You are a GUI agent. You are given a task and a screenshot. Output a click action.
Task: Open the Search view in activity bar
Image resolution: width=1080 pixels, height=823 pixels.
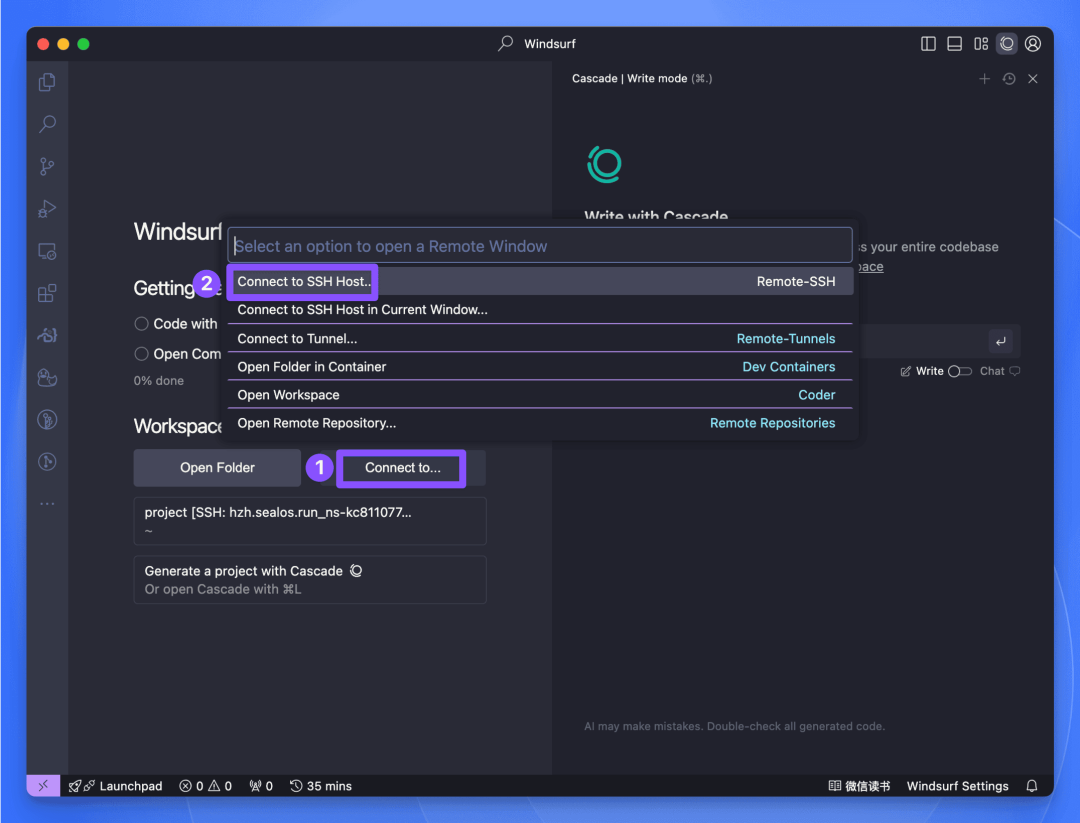pyautogui.click(x=47, y=125)
